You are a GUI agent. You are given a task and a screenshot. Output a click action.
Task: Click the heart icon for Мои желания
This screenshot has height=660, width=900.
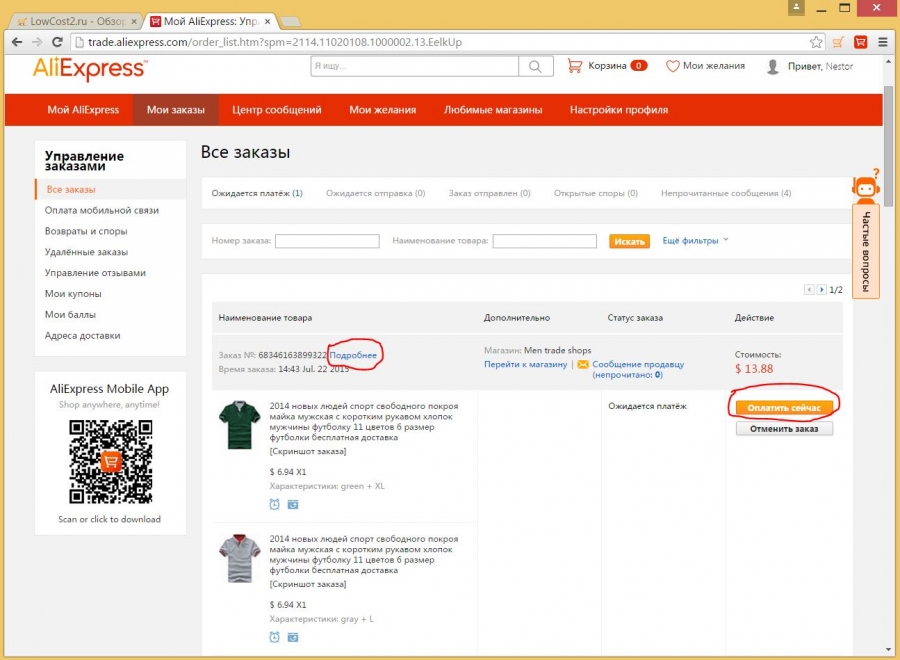coord(673,66)
